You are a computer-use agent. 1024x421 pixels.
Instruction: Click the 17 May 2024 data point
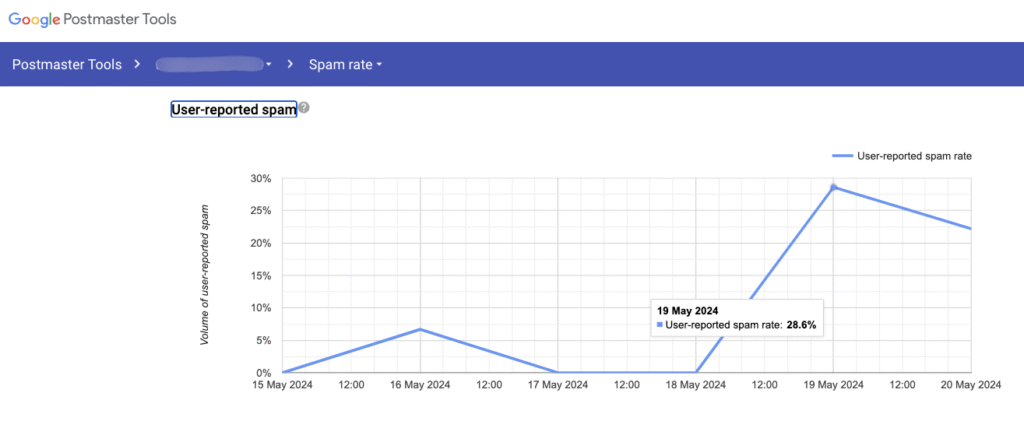tap(557, 372)
